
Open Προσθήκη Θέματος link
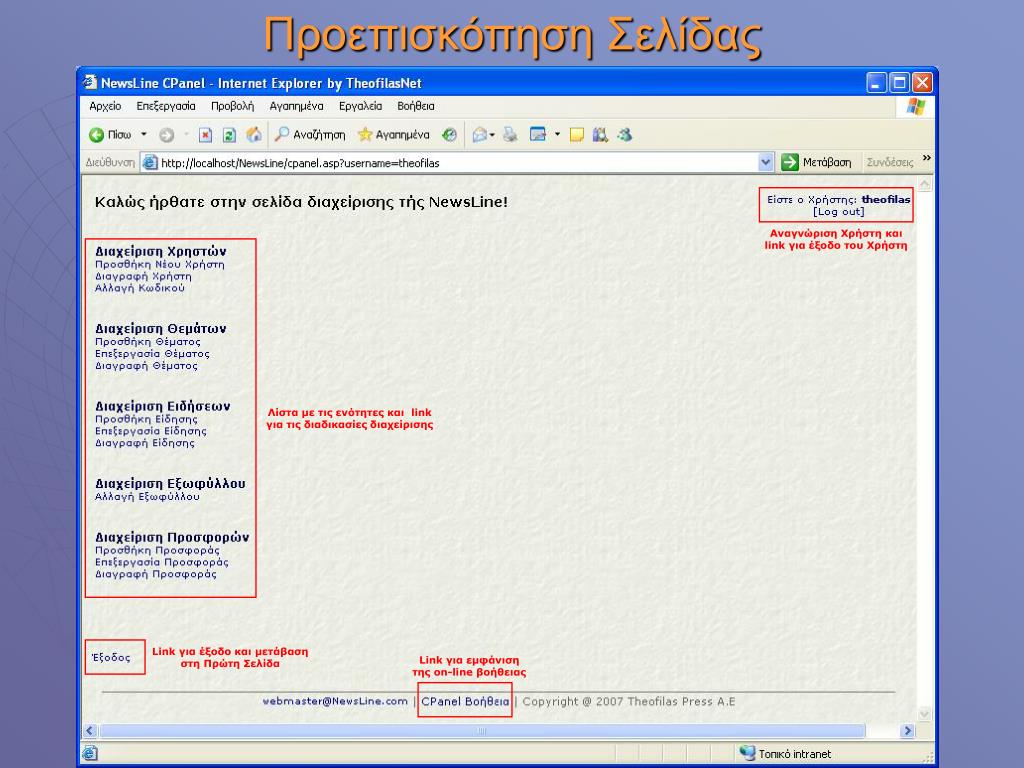click(x=148, y=342)
